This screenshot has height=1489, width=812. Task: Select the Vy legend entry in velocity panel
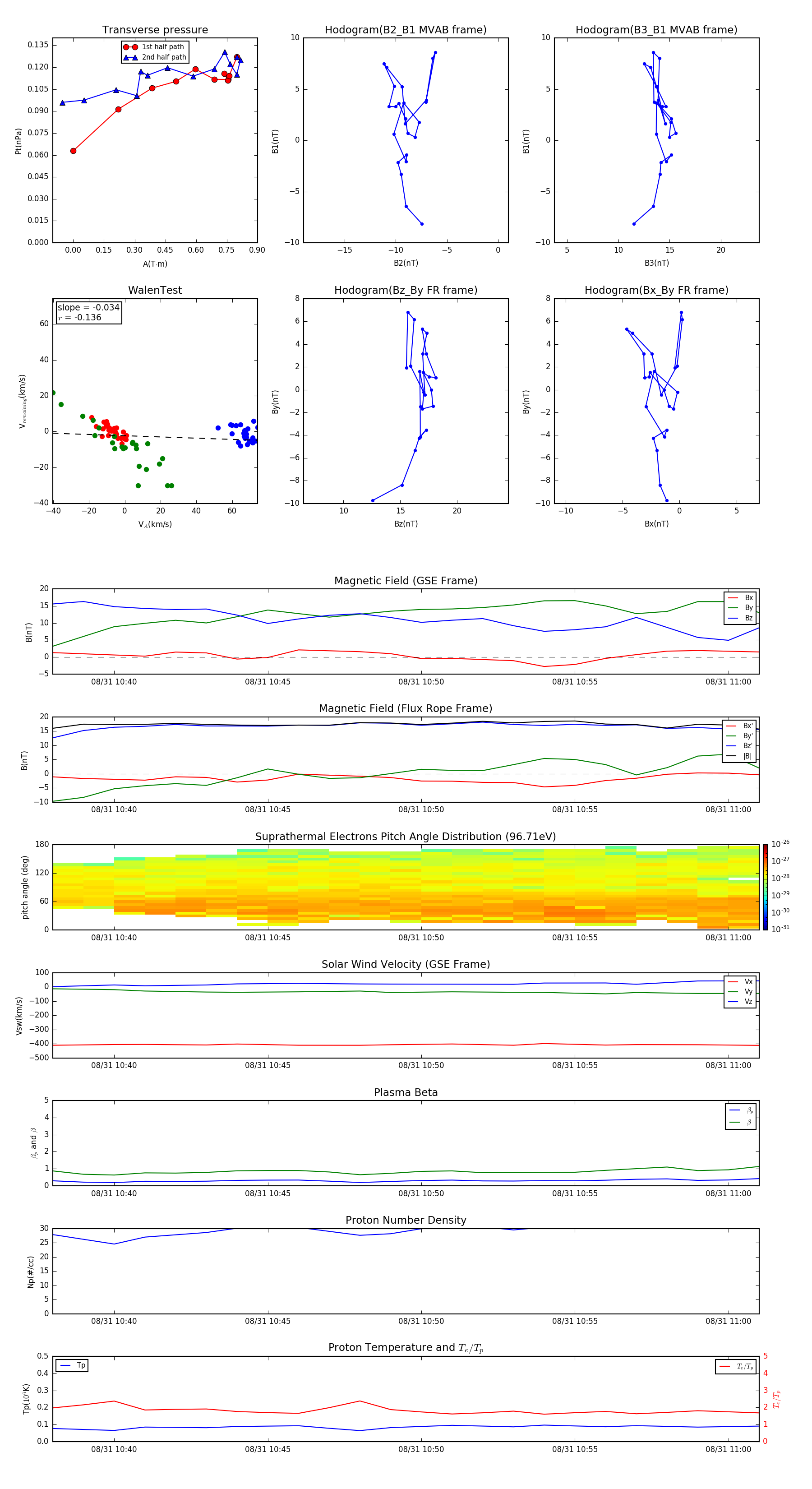coord(740,991)
